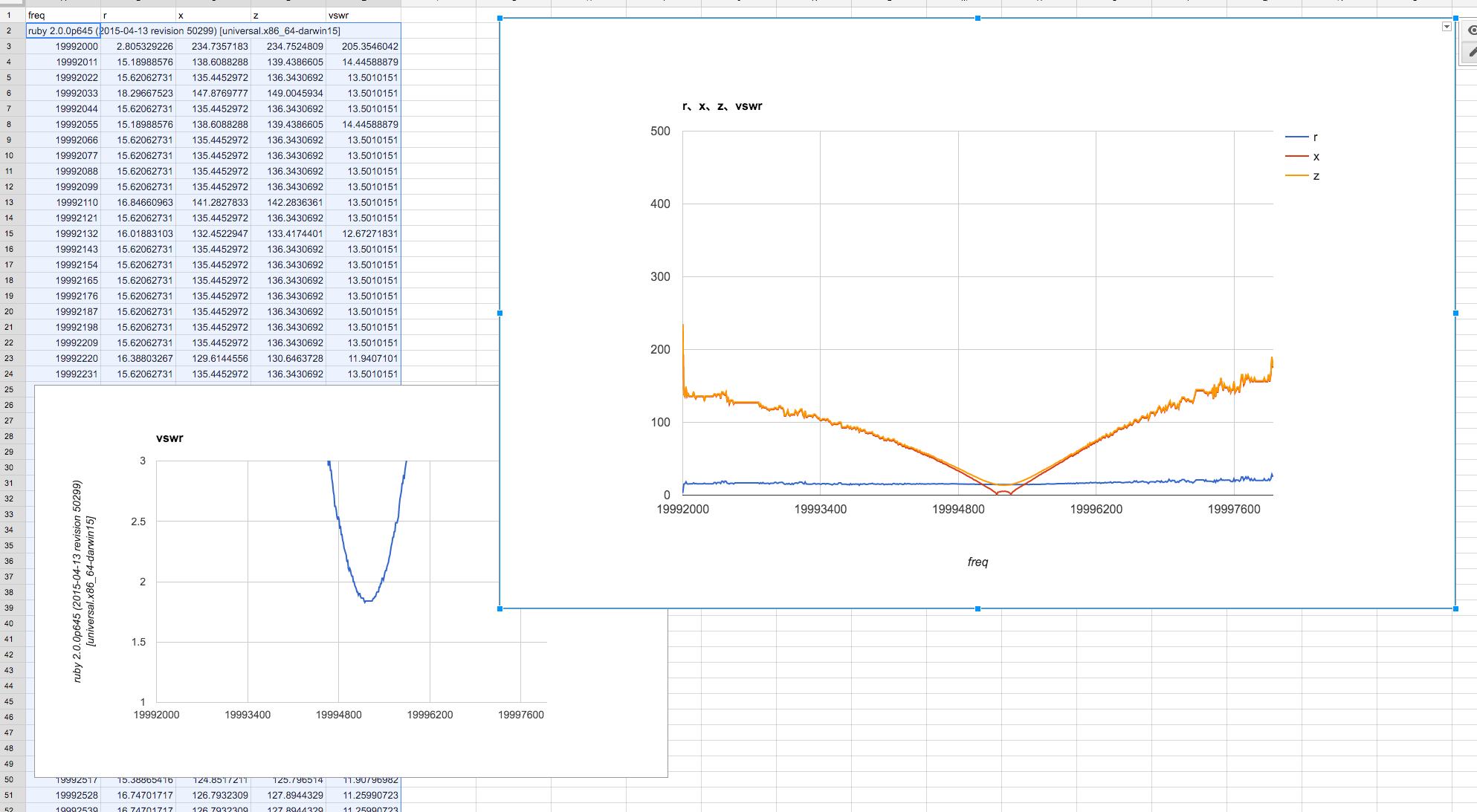The height and width of the screenshot is (812, 1477).
Task: Click the top-left chart resize handle
Action: coord(500,18)
